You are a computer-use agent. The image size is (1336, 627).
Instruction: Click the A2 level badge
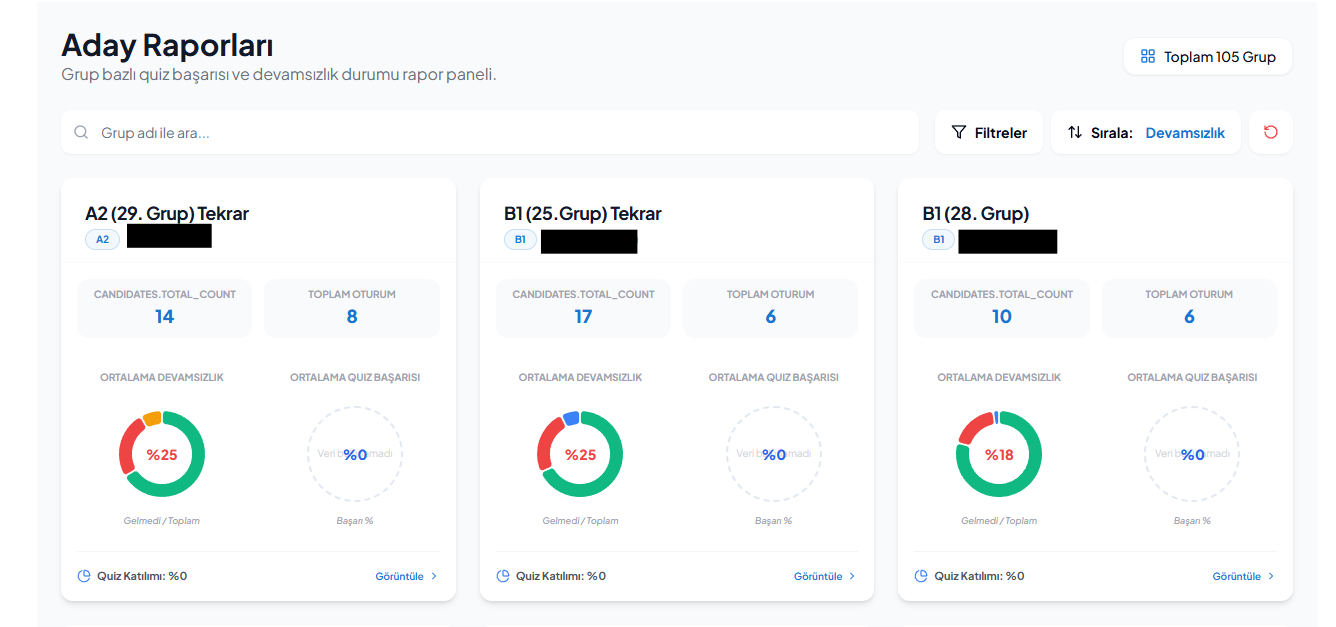[103, 240]
